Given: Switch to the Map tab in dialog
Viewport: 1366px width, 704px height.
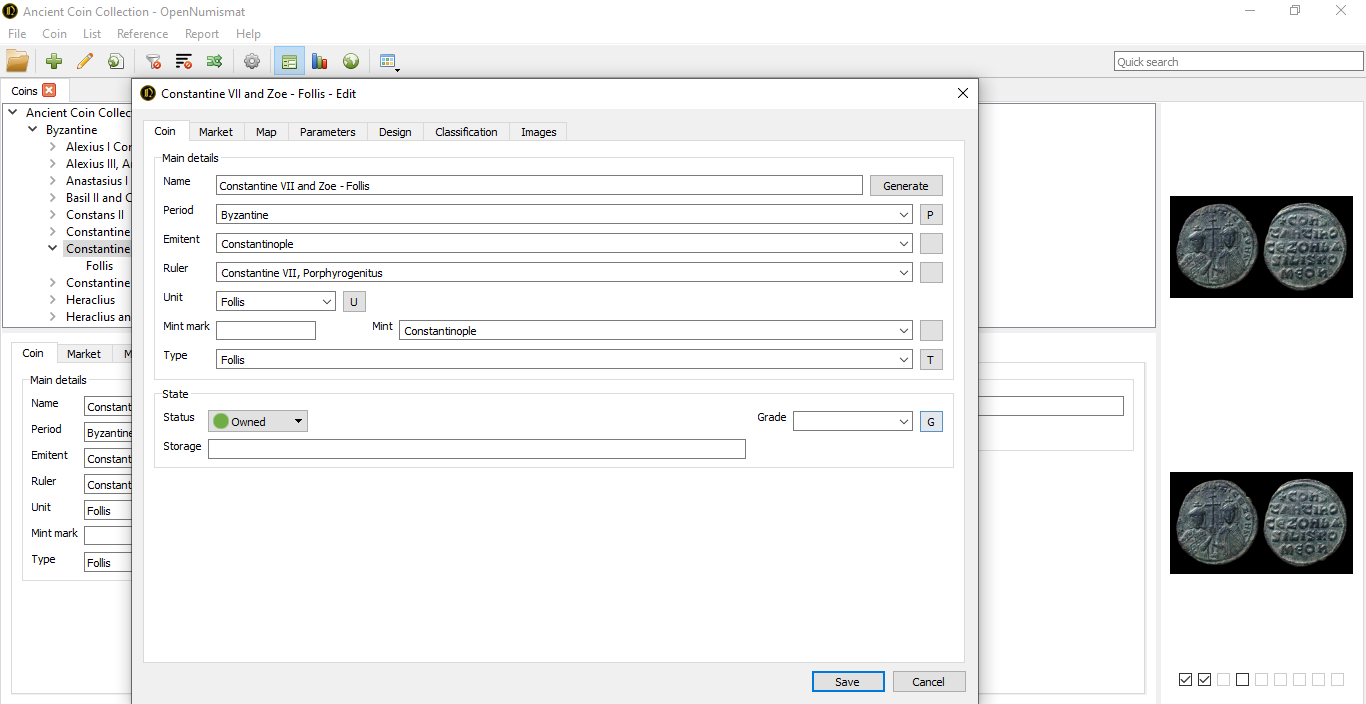Looking at the screenshot, I should [266, 132].
